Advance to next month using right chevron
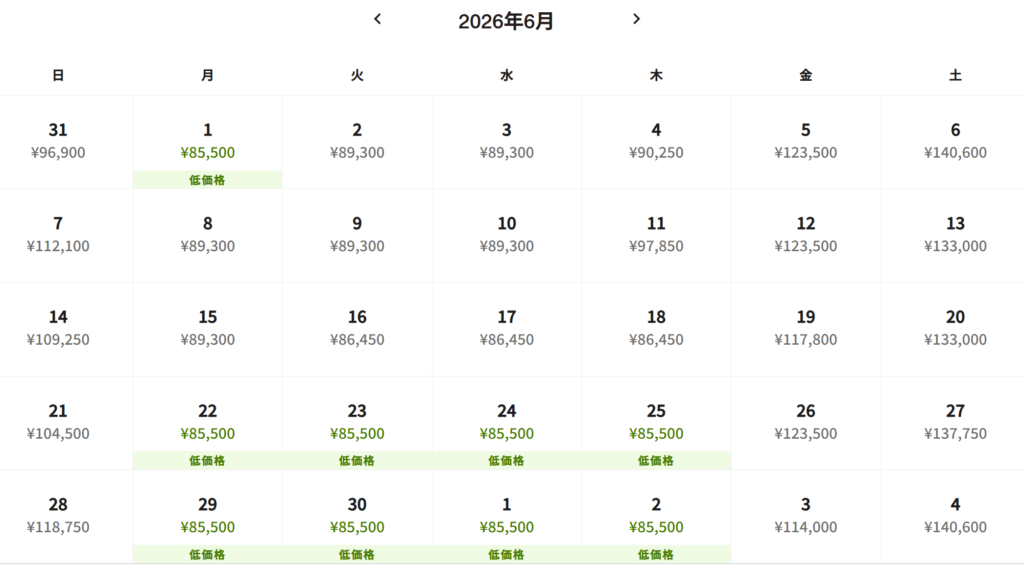This screenshot has height=567, width=1024. (636, 19)
